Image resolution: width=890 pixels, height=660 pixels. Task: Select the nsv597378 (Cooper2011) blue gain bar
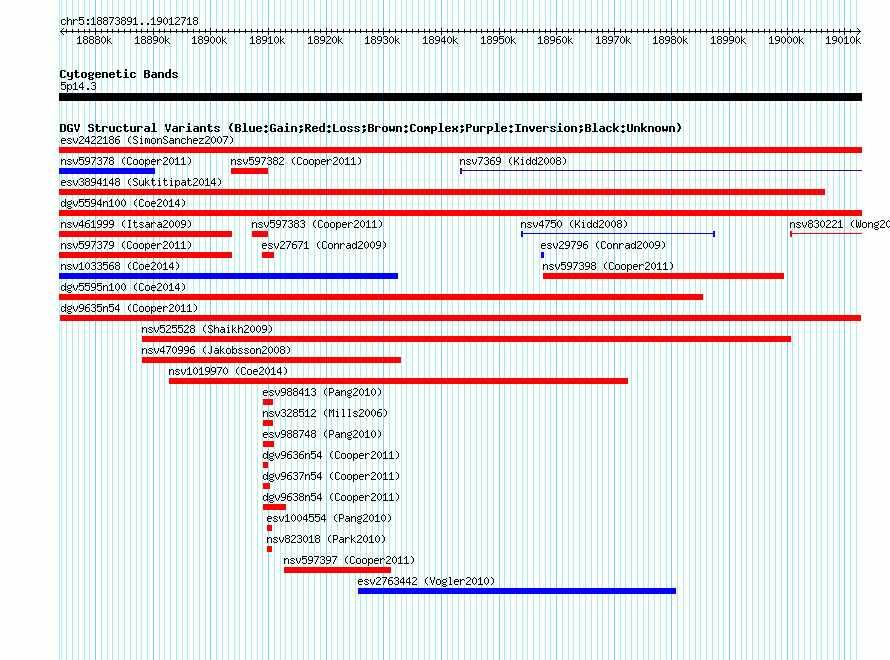[107, 171]
